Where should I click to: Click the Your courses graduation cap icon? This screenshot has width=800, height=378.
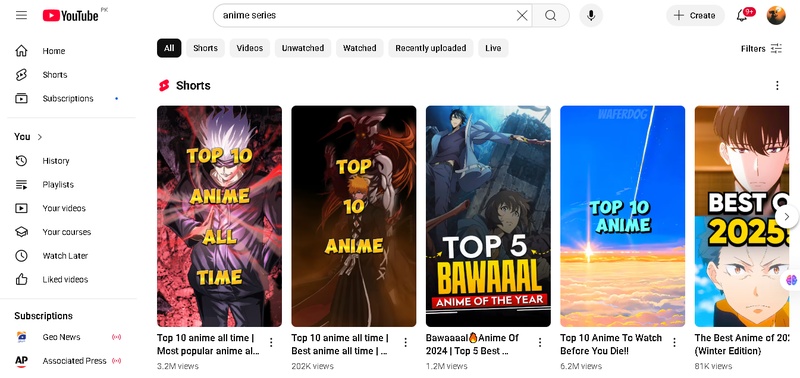click(21, 232)
